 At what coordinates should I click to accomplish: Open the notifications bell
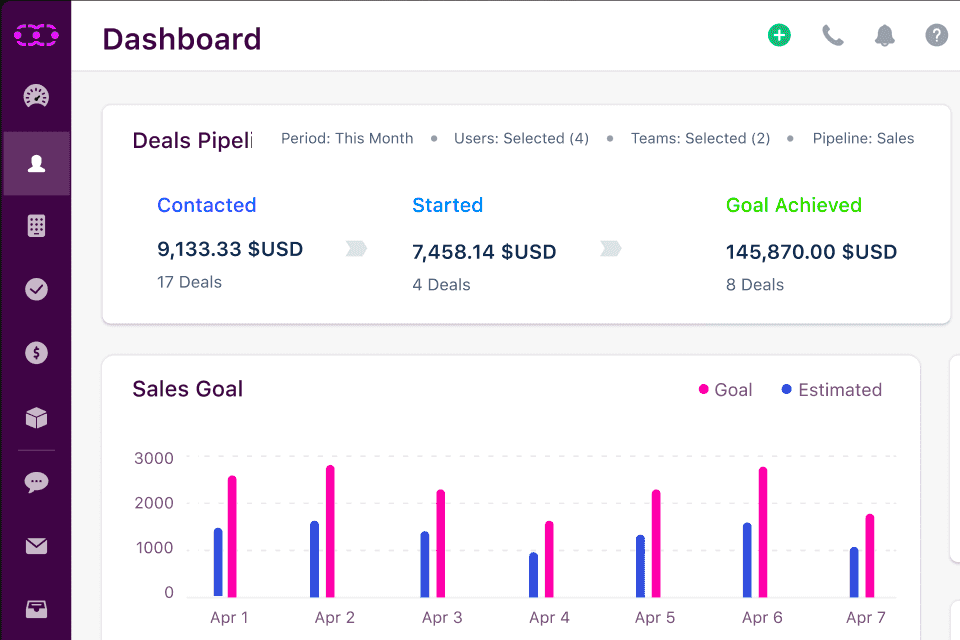pos(884,36)
